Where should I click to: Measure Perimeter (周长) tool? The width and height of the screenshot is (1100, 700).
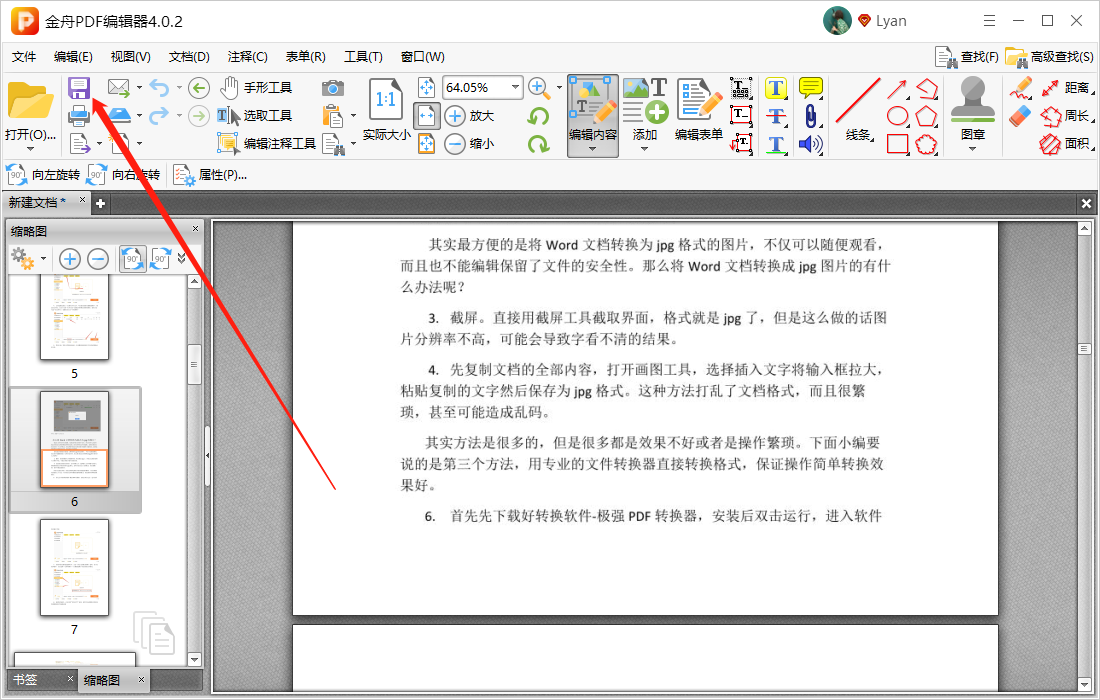pos(1066,116)
